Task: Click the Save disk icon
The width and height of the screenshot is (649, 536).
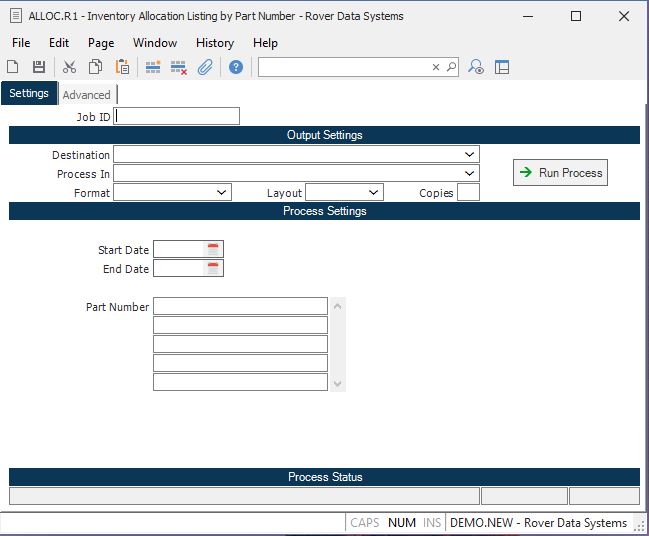Action: [x=39, y=67]
